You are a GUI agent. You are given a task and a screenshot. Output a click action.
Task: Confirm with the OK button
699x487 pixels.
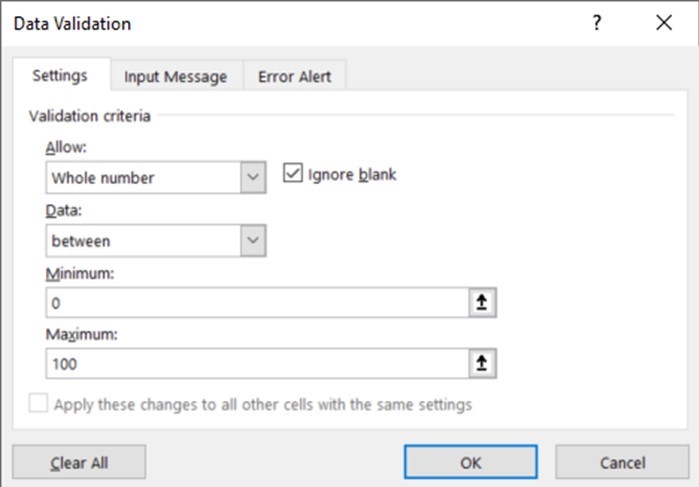471,462
